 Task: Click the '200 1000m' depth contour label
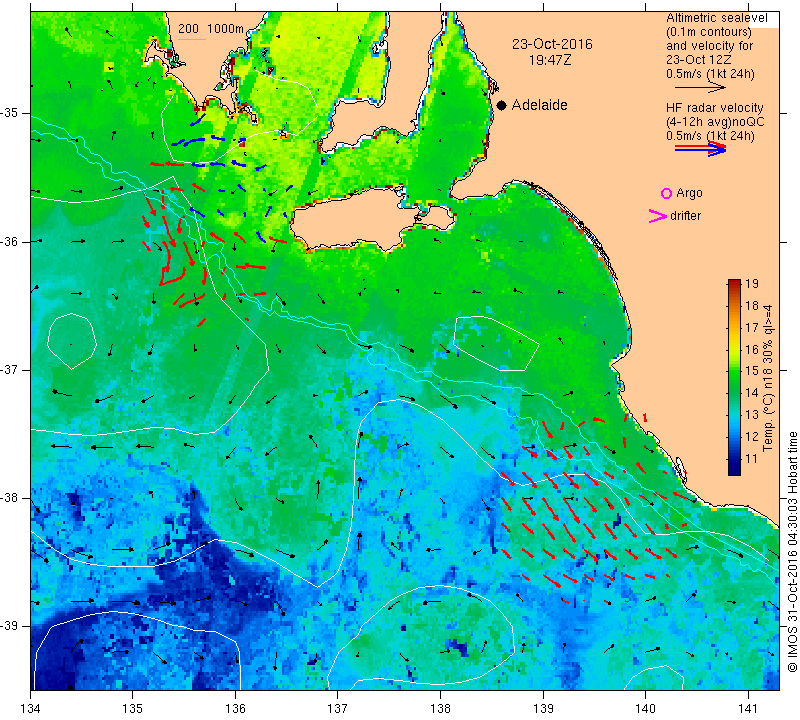pyautogui.click(x=211, y=29)
